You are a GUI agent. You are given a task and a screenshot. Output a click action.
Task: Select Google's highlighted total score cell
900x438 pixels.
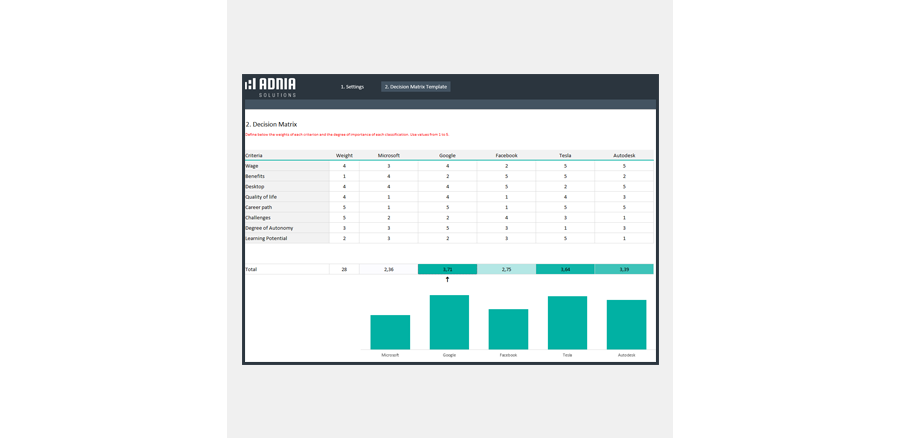(x=447, y=269)
